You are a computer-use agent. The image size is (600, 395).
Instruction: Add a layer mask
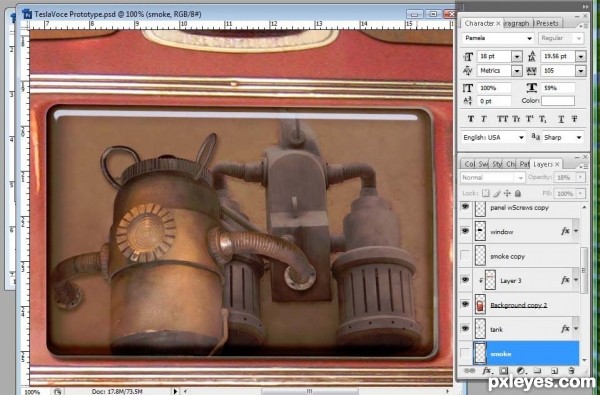[504, 371]
